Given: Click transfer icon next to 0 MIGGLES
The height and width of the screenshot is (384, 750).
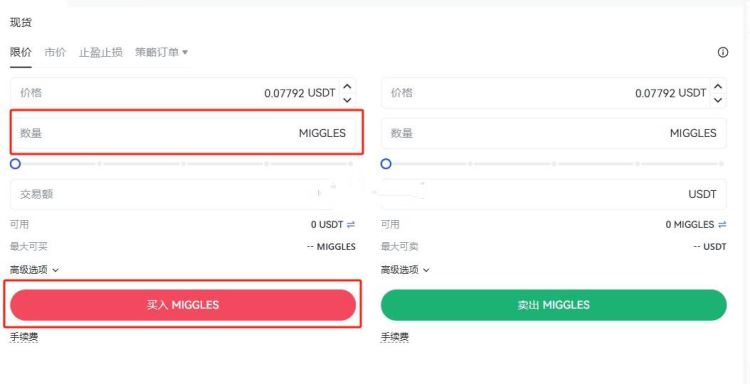Looking at the screenshot, I should 722,224.
